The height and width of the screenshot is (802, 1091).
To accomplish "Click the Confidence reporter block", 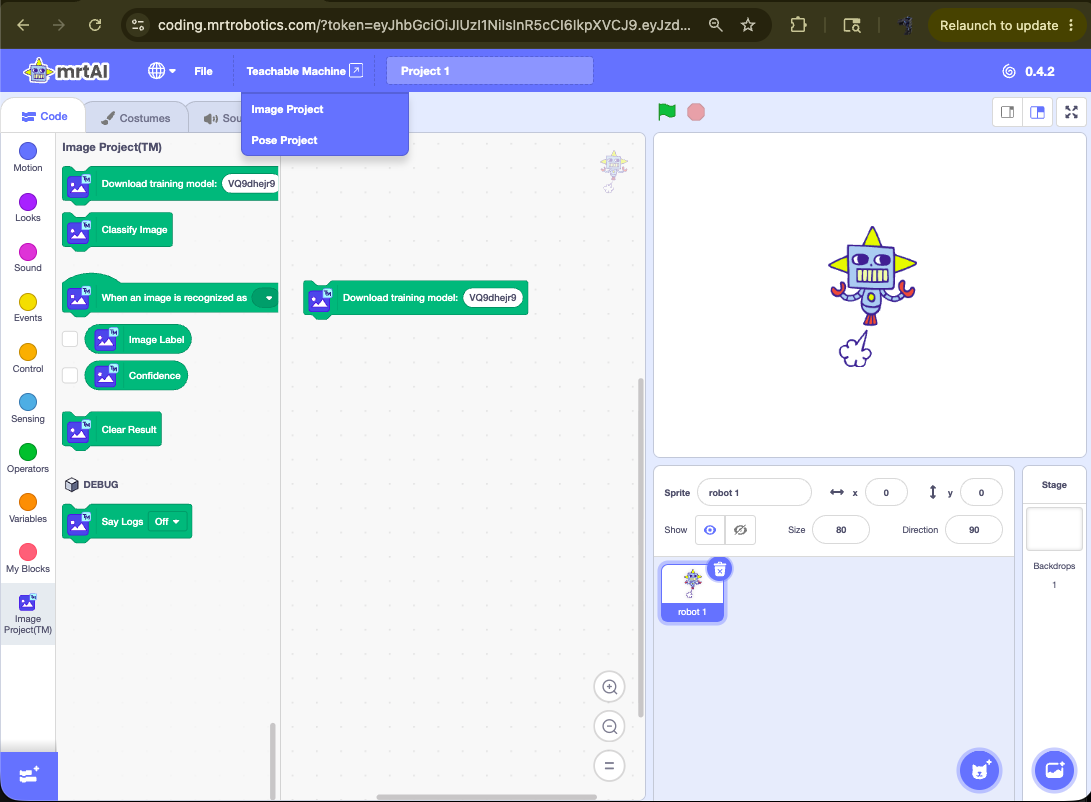I will point(136,376).
